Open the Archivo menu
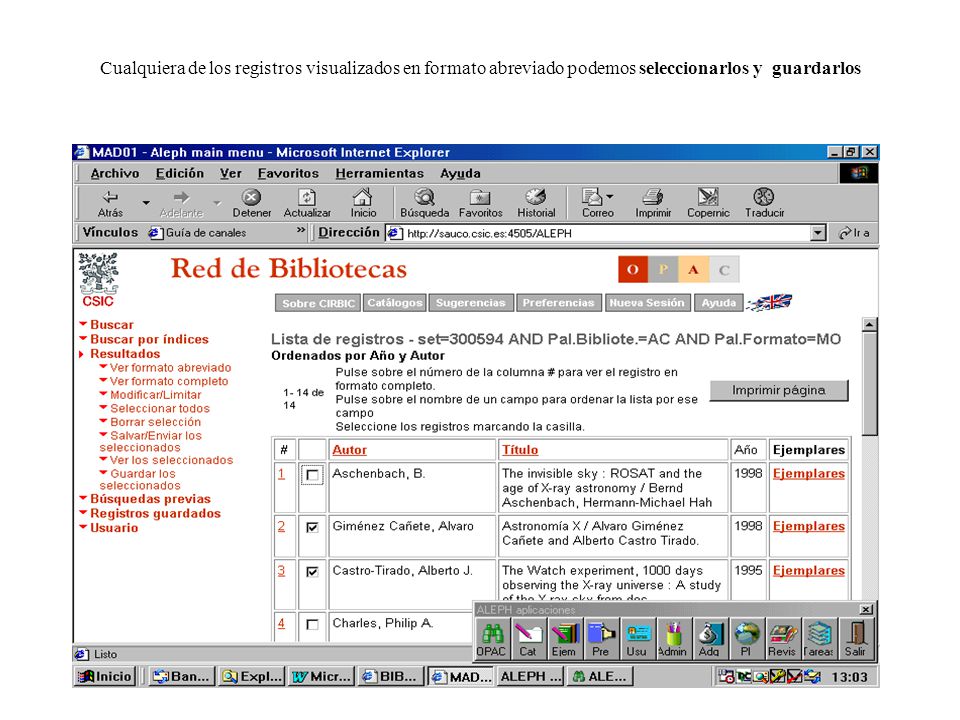Image resolution: width=960 pixels, height=720 pixels. 114,173
